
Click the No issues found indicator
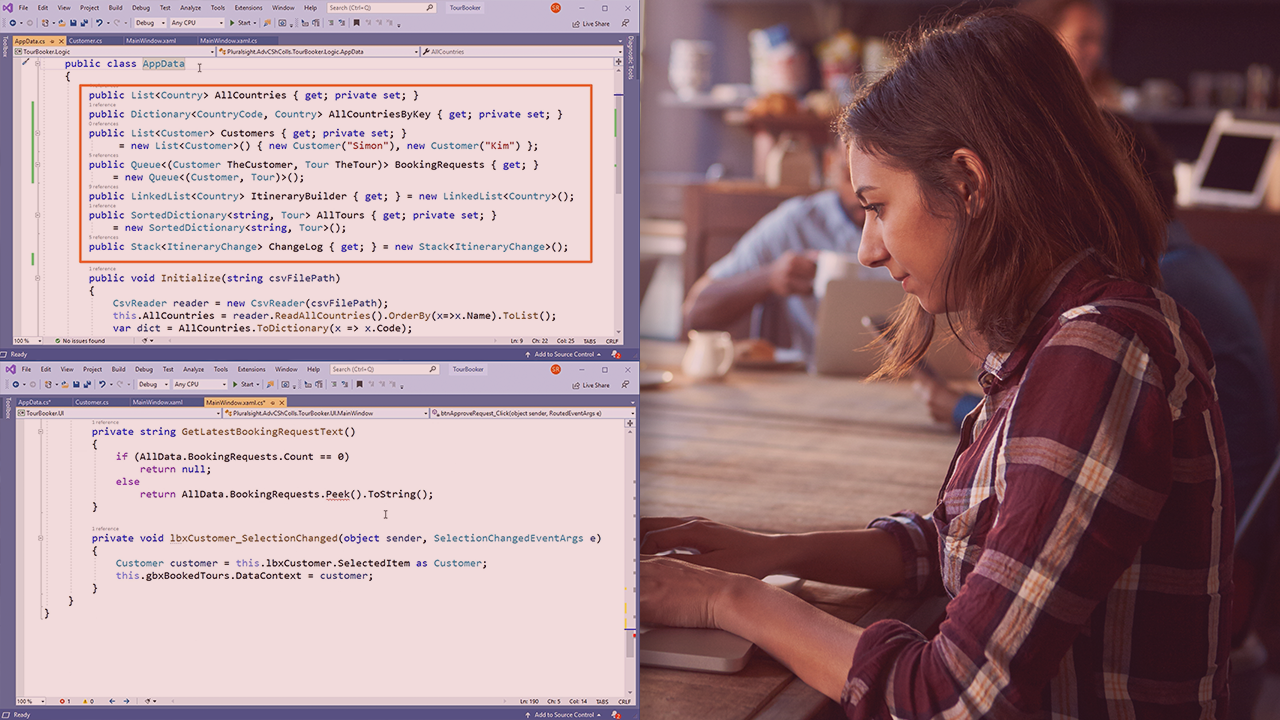82,341
